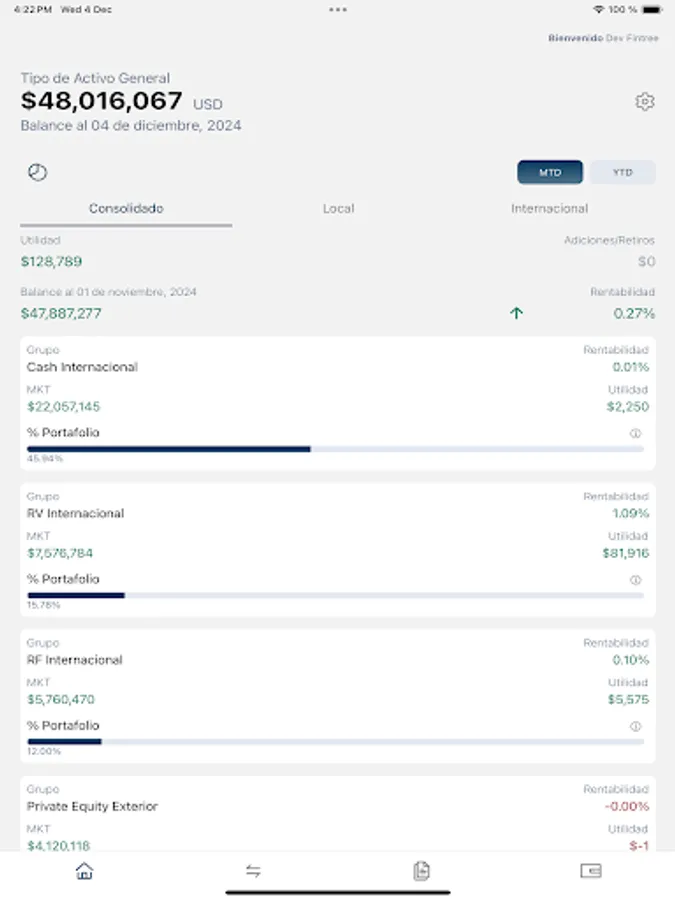Image resolution: width=675 pixels, height=900 pixels.
Task: Select the $48,016,067 balance amount
Action: pyautogui.click(x=100, y=100)
